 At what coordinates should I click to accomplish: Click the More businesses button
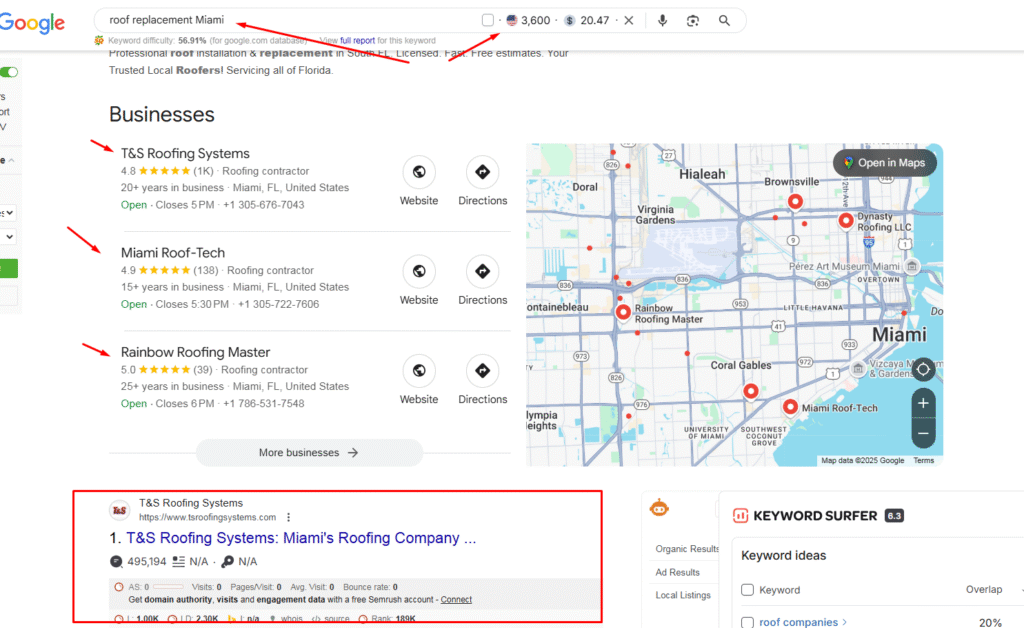point(309,452)
